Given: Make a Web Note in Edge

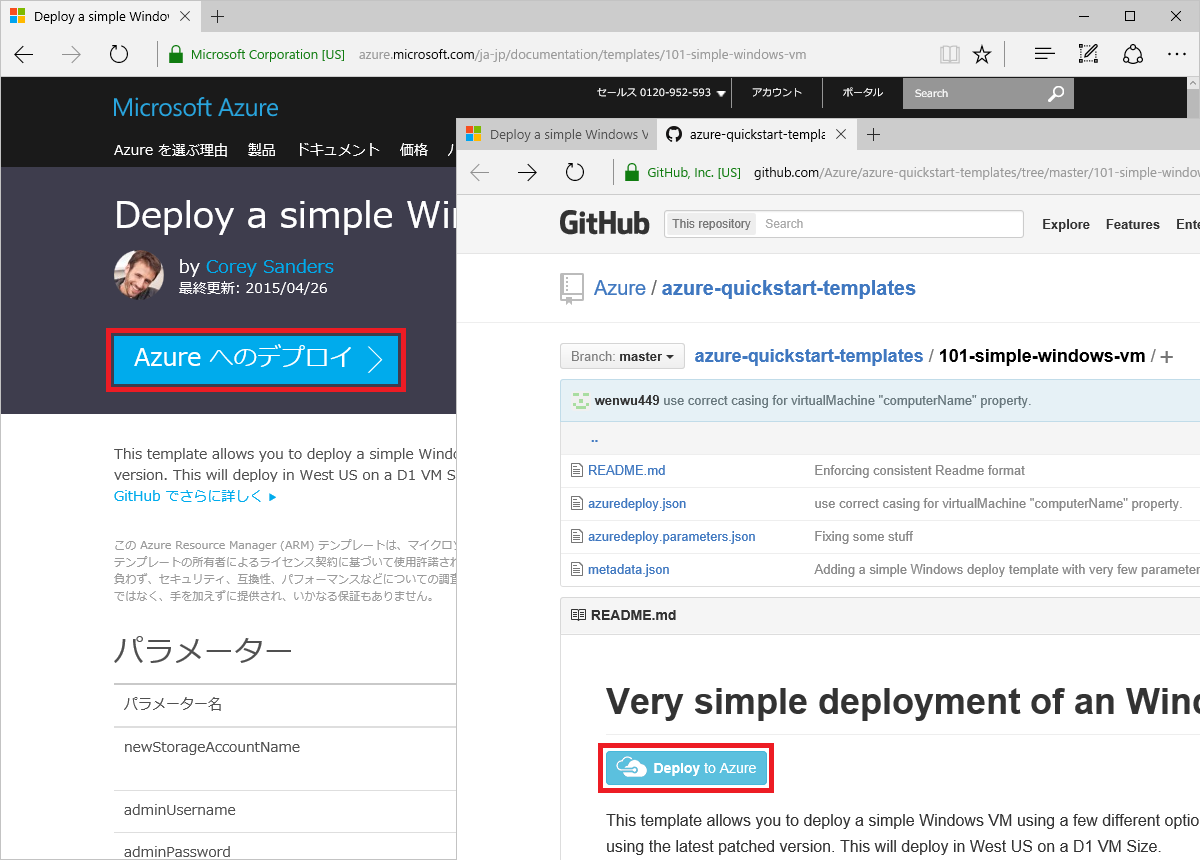Looking at the screenshot, I should 1088,54.
